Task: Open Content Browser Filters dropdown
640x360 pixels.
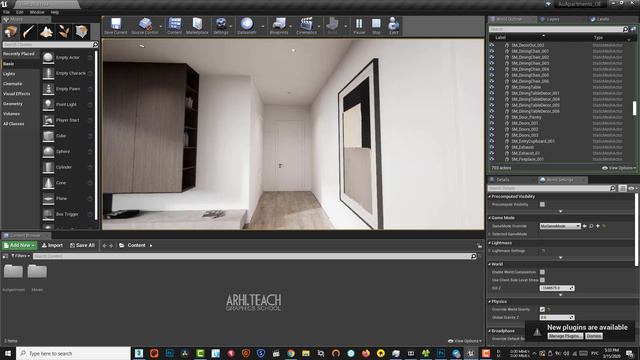Action: coord(21,256)
